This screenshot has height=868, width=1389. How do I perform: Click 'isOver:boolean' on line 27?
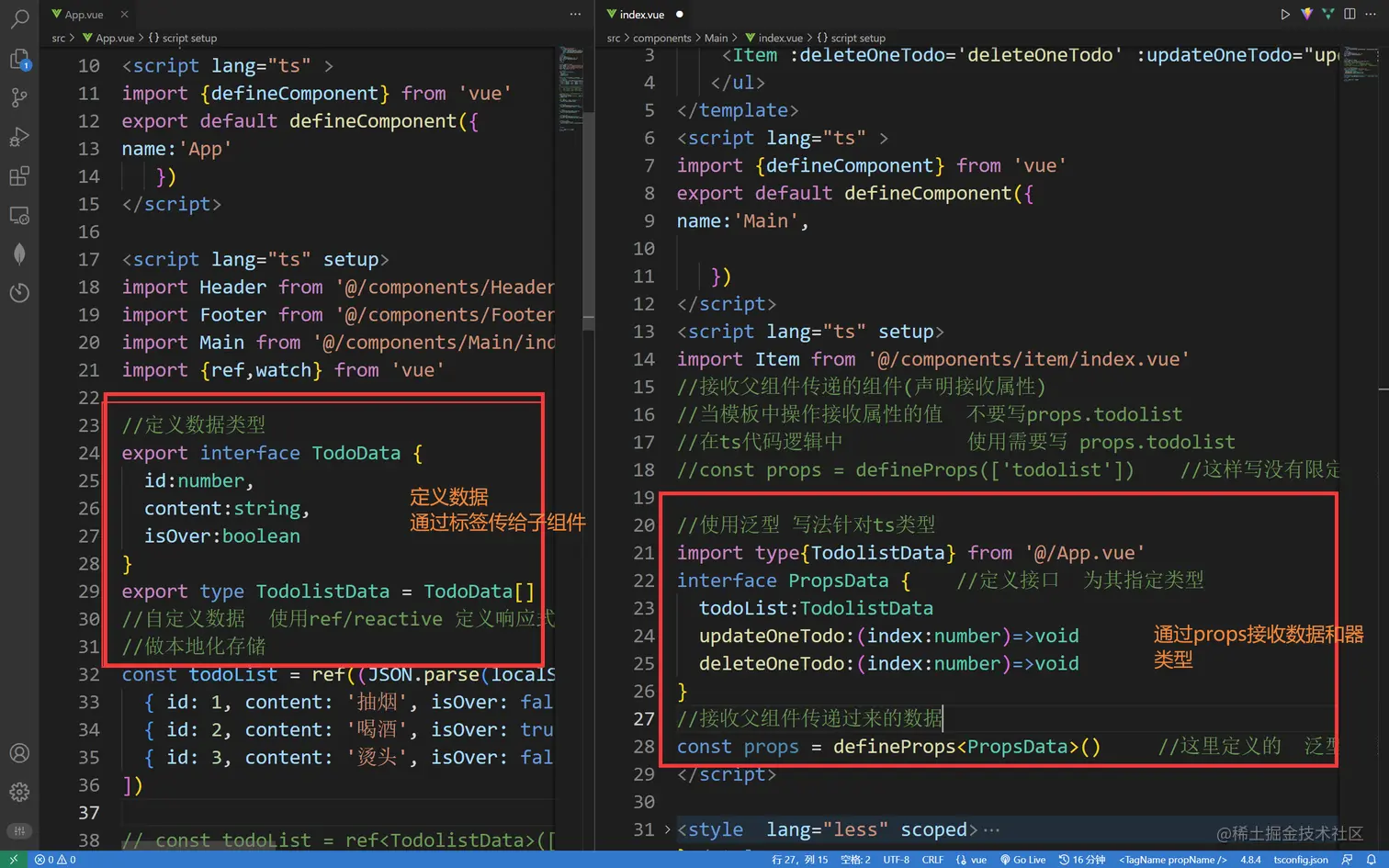point(222,536)
